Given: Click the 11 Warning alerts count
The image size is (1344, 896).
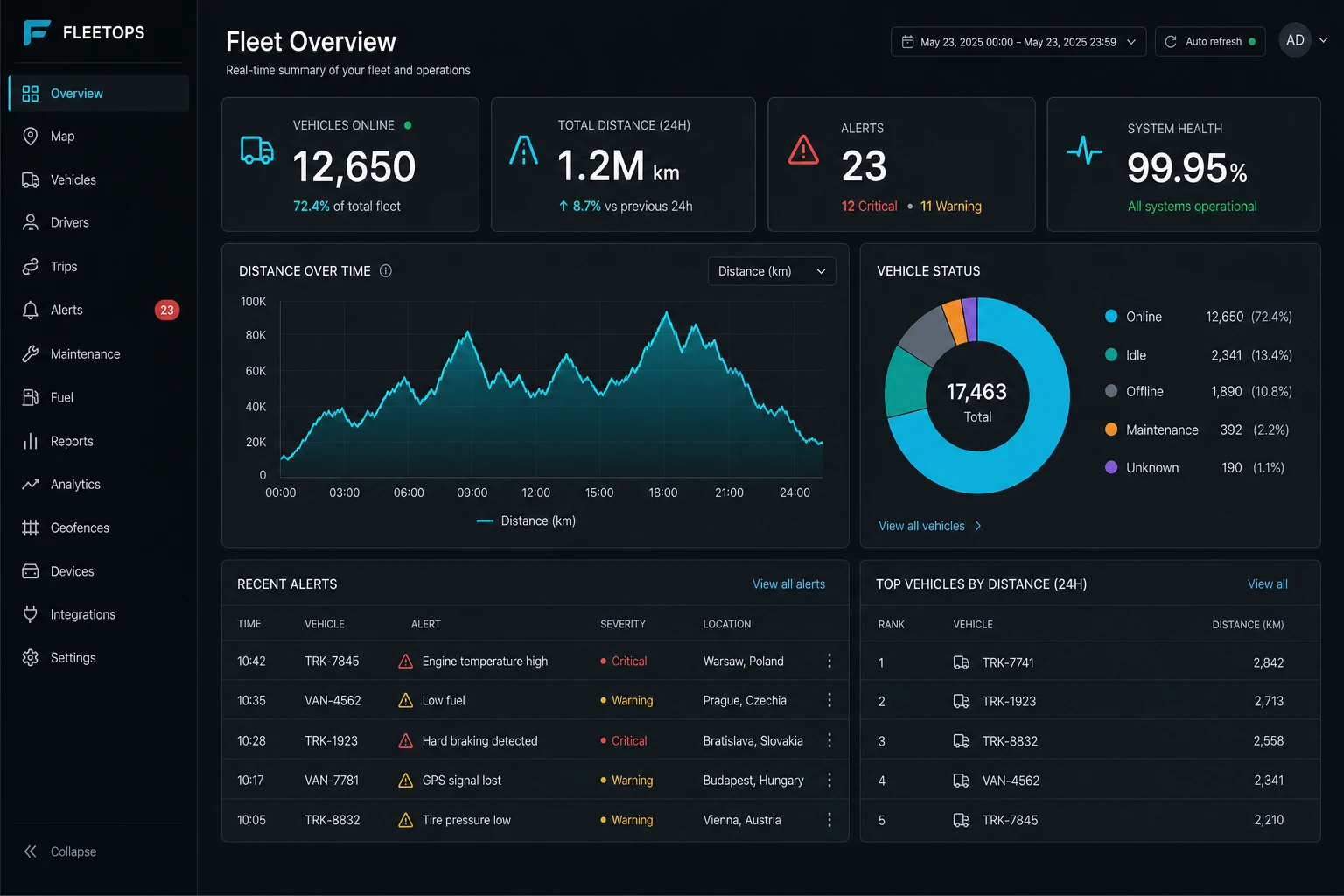Looking at the screenshot, I should (x=950, y=206).
